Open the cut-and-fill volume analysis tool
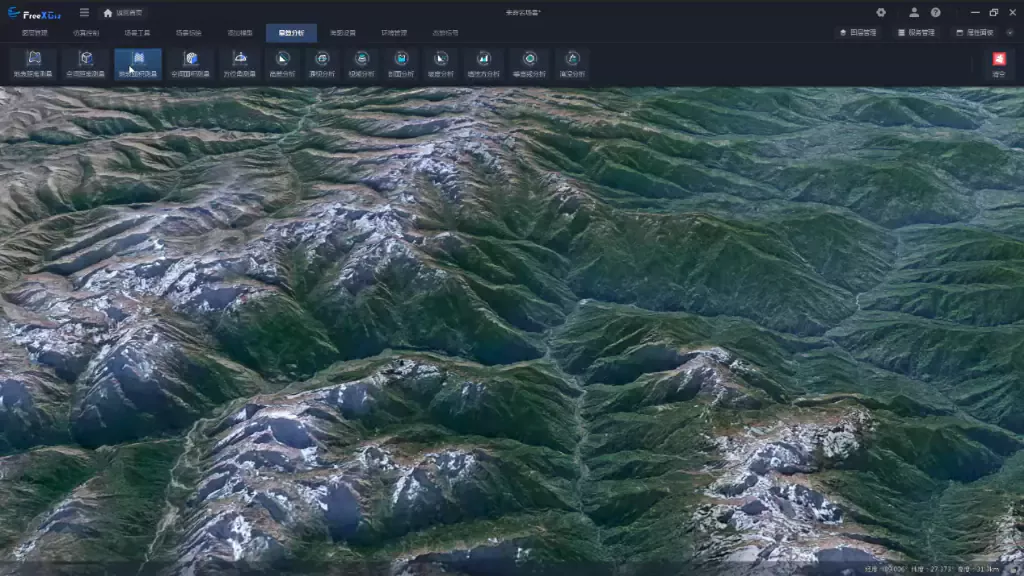This screenshot has width=1024, height=576. coord(484,64)
